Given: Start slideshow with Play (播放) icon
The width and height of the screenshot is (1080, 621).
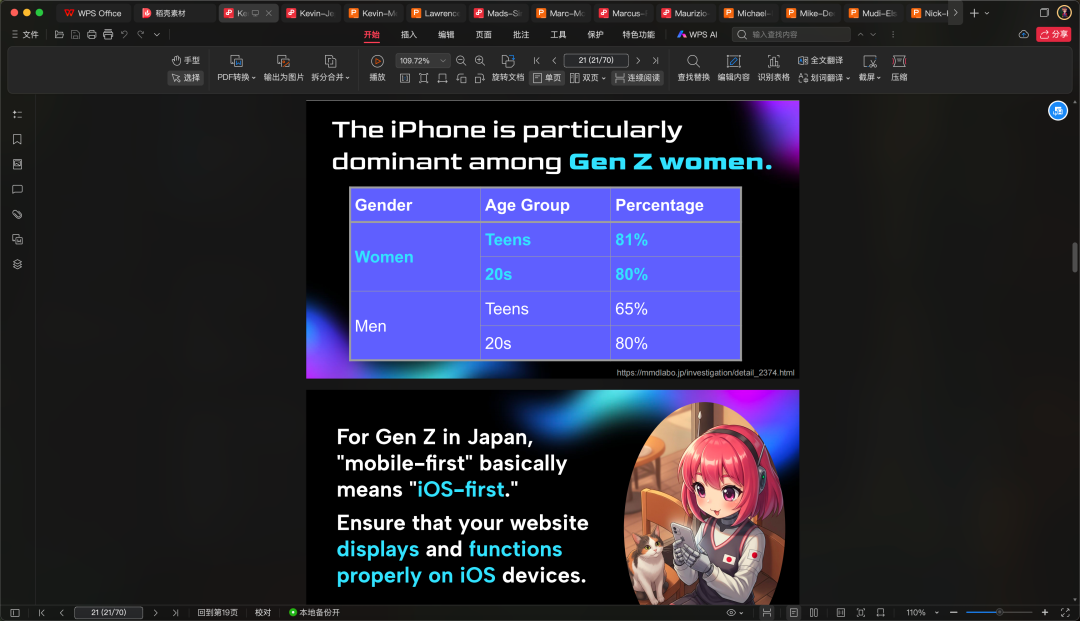Looking at the screenshot, I should click(x=377, y=61).
